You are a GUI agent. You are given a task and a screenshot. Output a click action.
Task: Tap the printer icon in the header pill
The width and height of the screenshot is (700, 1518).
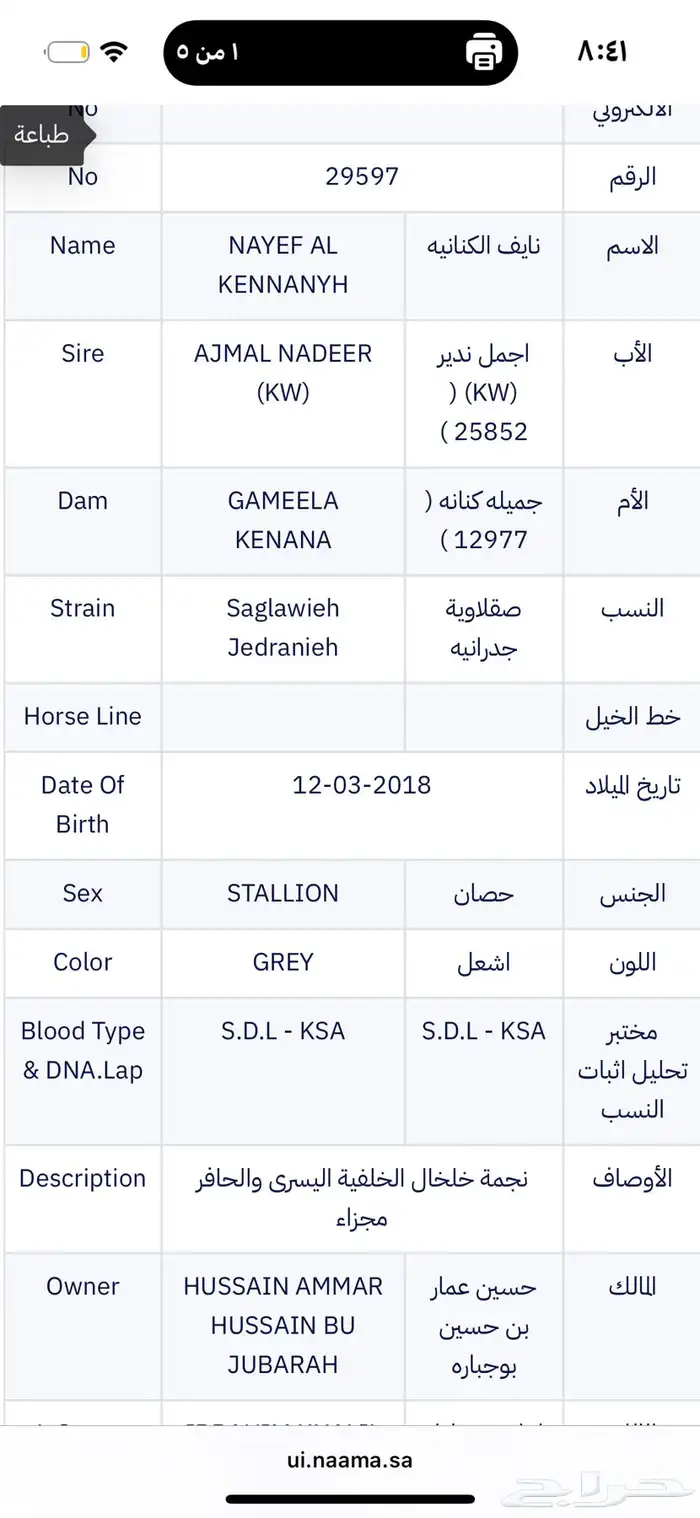[484, 52]
